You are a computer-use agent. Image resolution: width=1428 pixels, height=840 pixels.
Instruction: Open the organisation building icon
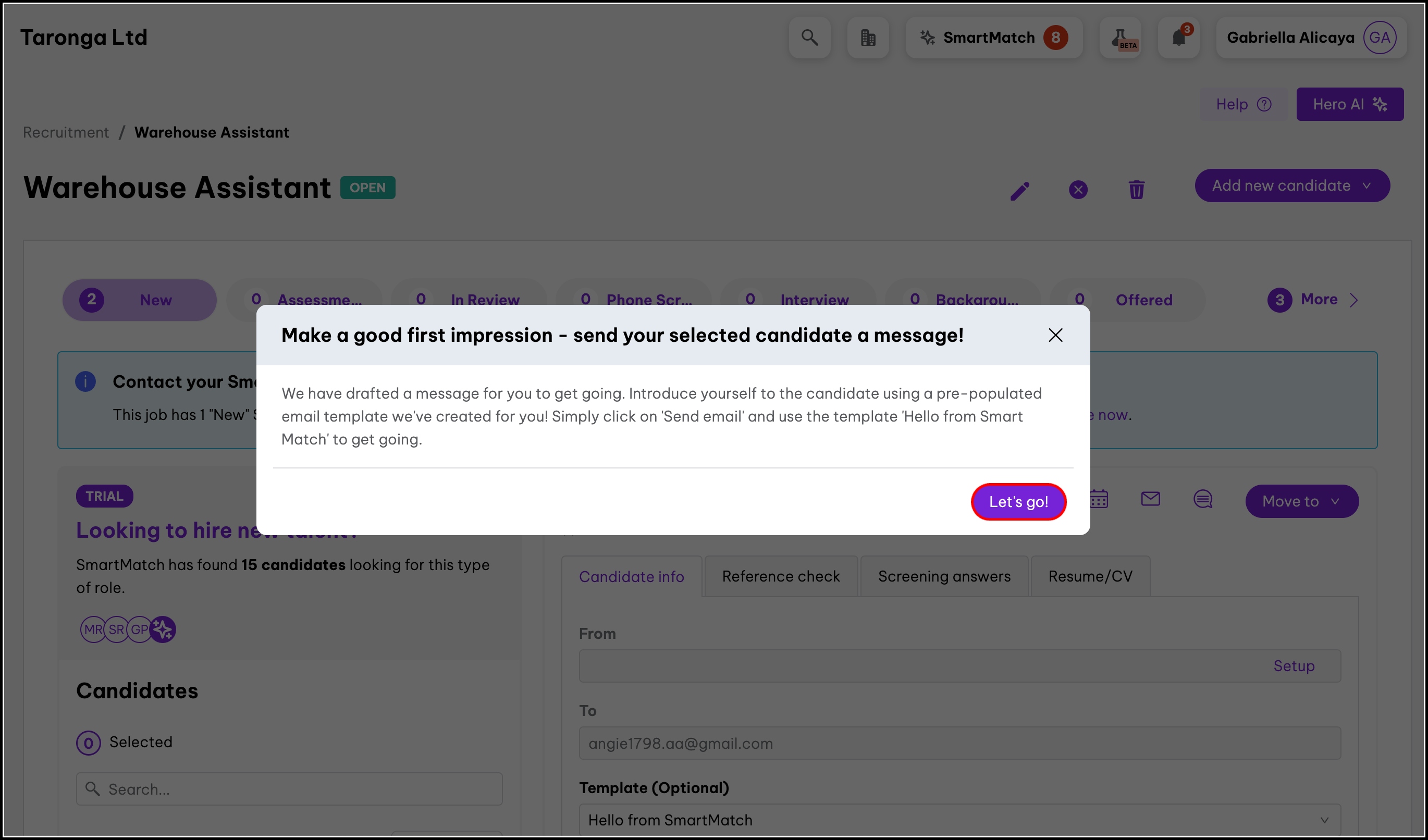868,38
